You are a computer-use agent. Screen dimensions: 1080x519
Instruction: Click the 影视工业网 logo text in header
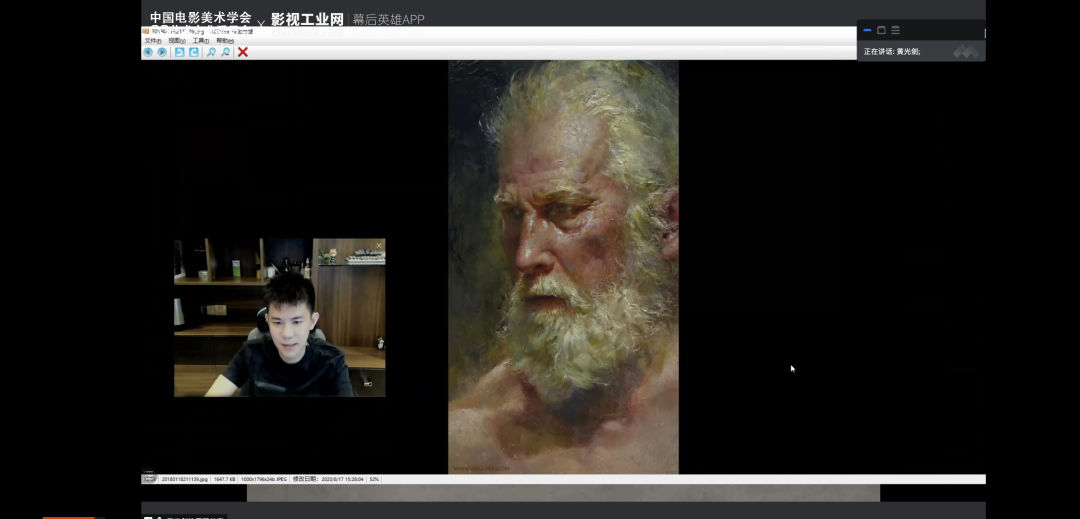pyautogui.click(x=307, y=19)
